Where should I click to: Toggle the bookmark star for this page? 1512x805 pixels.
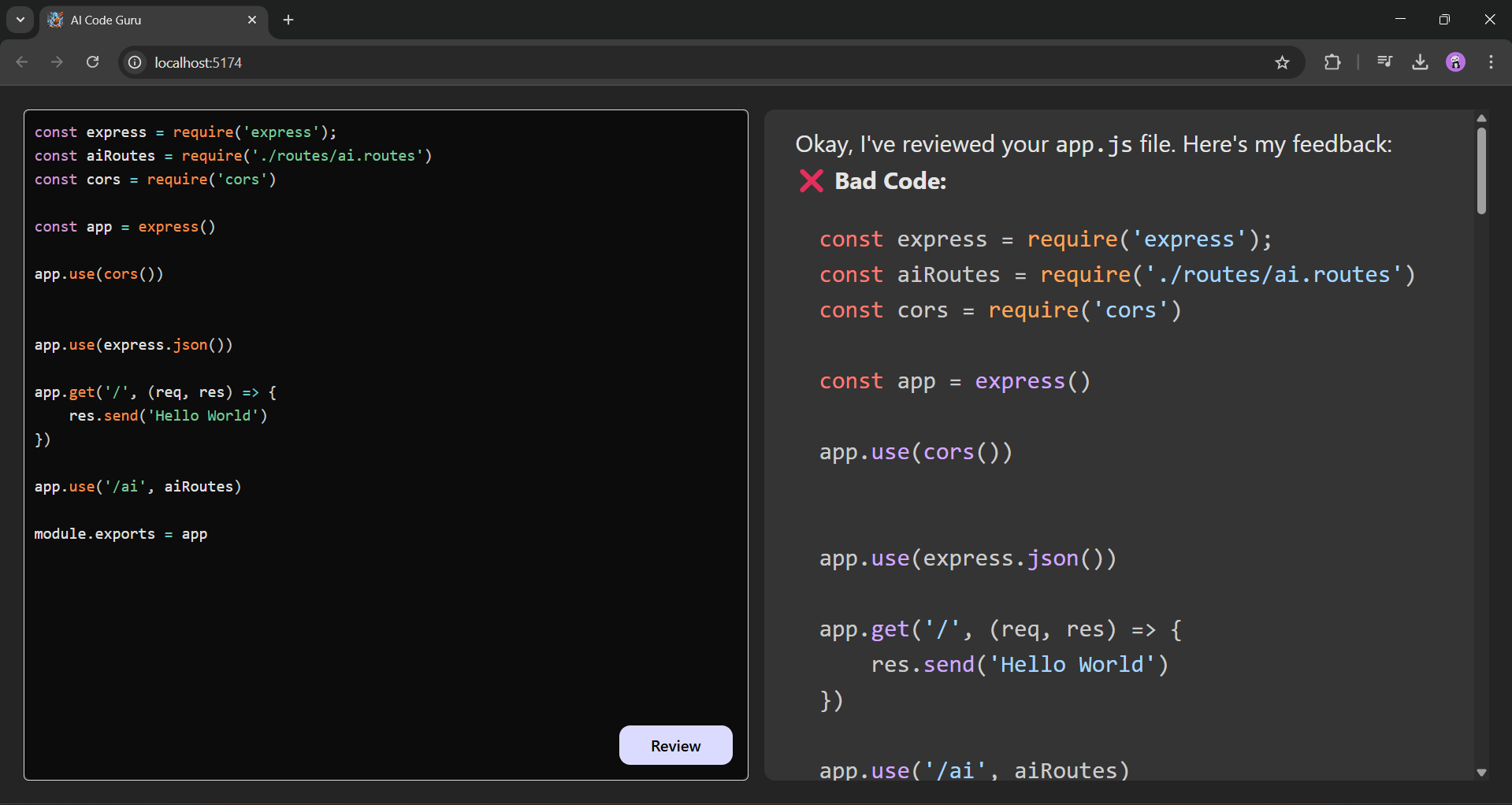1282,62
